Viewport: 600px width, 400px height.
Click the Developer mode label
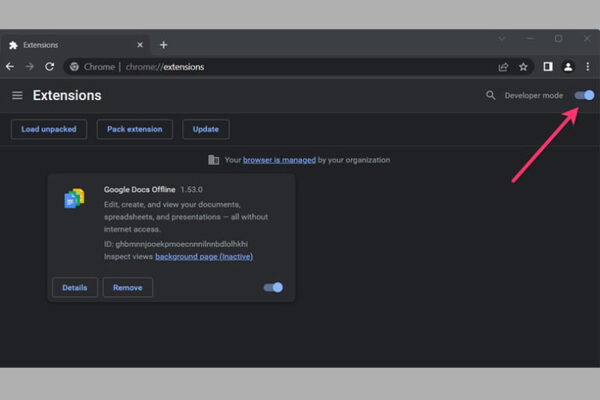coord(534,95)
